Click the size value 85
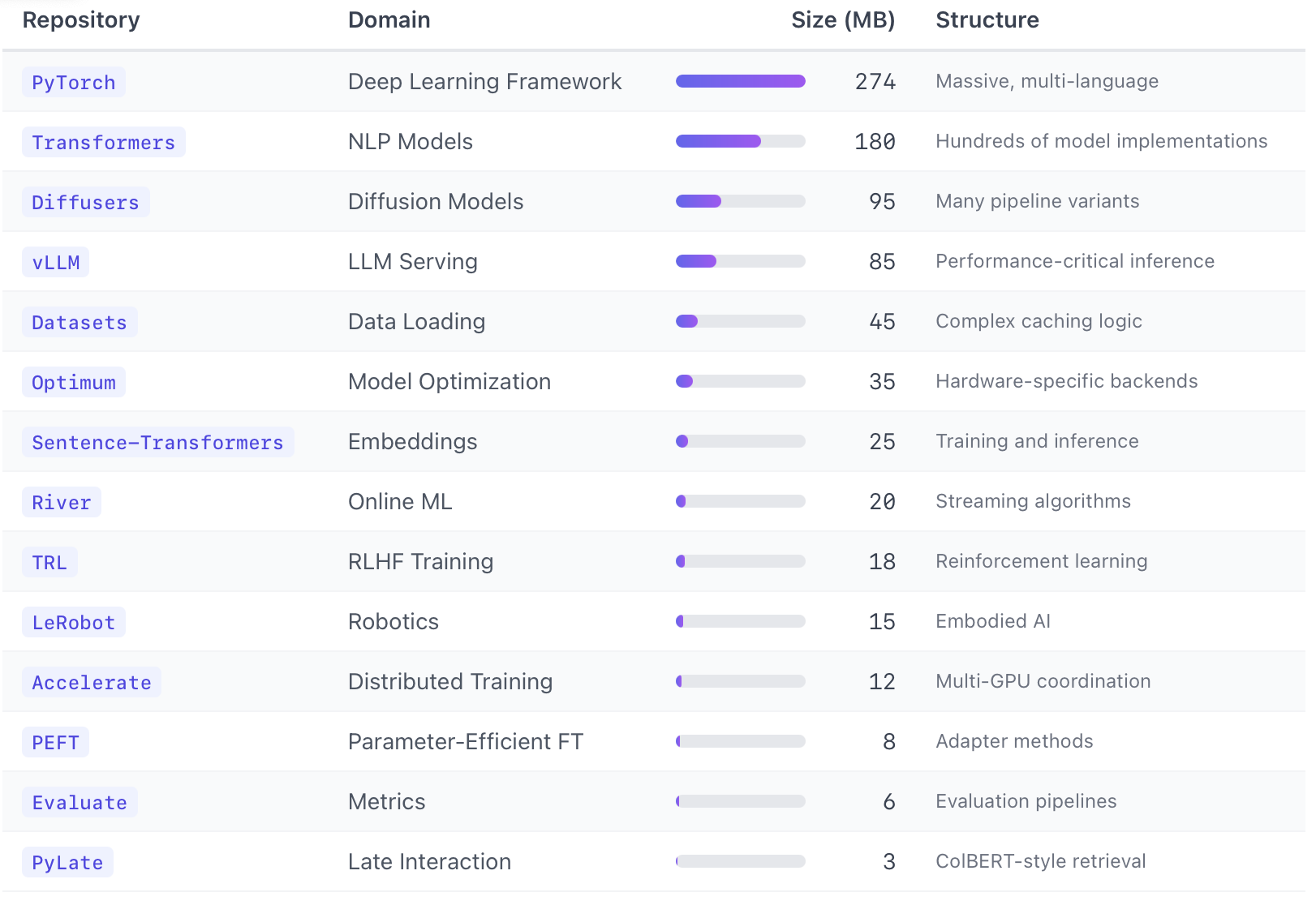The image size is (1316, 905). (883, 262)
